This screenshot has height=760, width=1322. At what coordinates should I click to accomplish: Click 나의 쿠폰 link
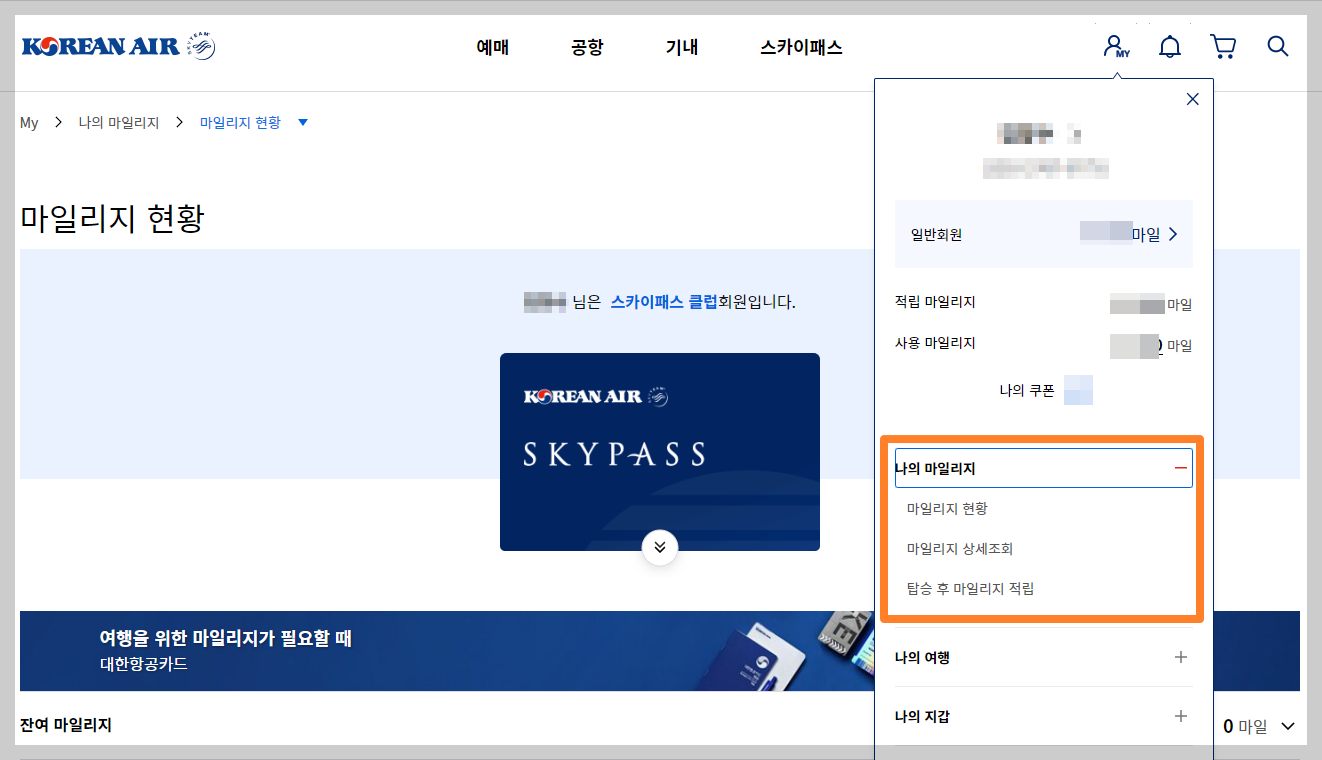(x=1027, y=391)
